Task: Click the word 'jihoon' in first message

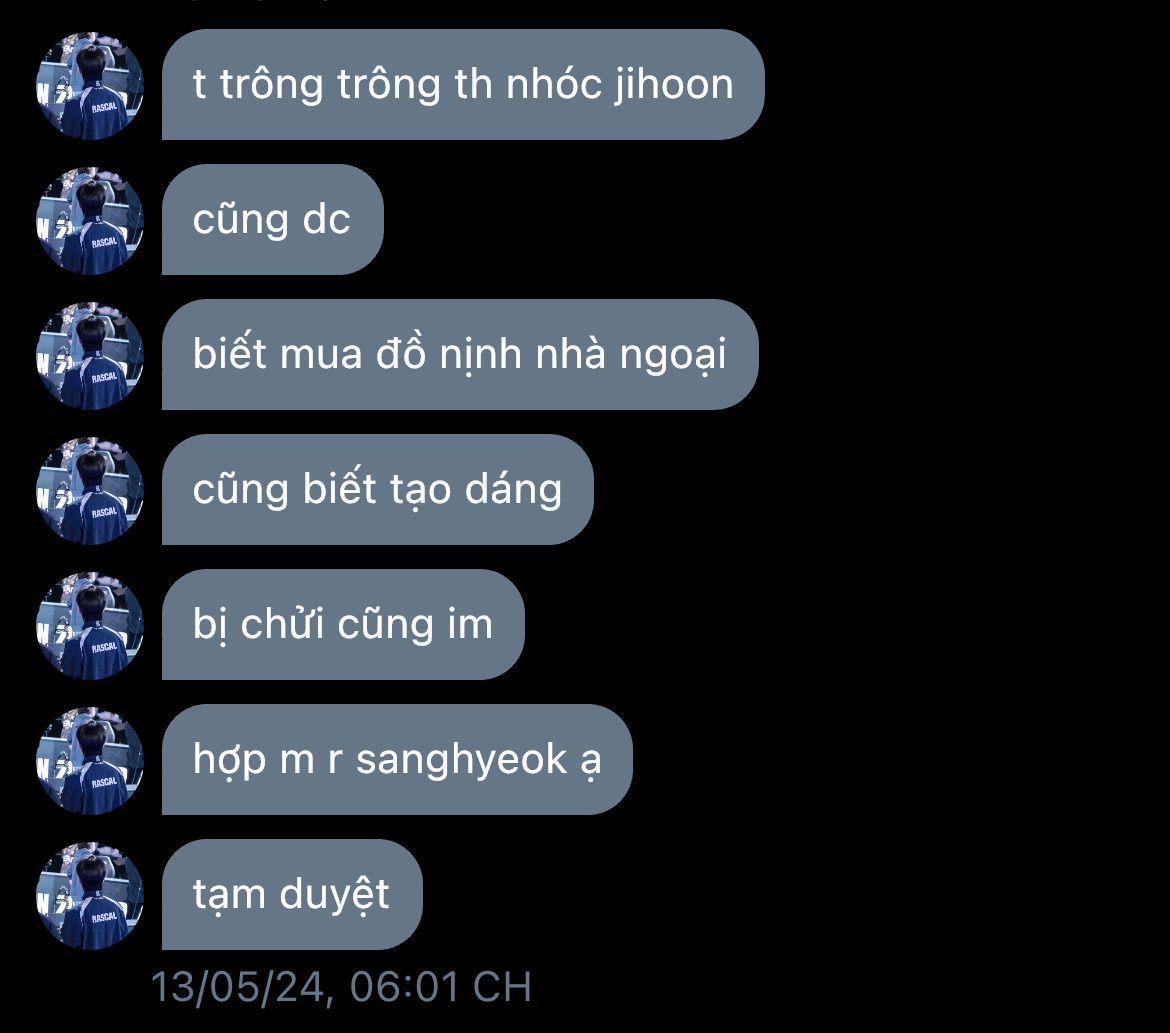Action: [x=674, y=85]
